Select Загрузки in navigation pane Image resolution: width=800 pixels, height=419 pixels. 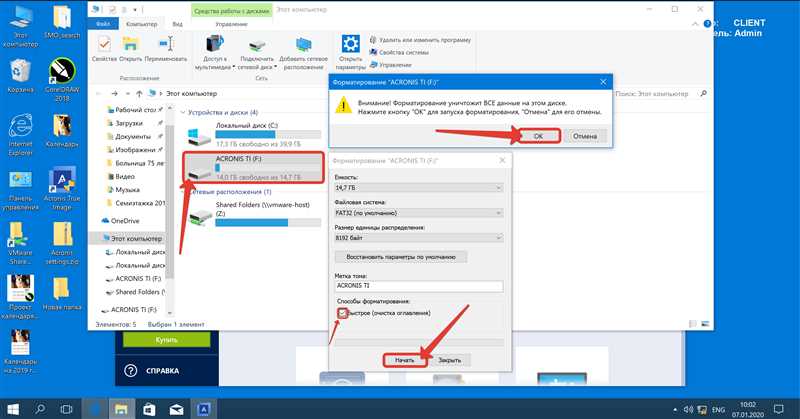click(129, 123)
